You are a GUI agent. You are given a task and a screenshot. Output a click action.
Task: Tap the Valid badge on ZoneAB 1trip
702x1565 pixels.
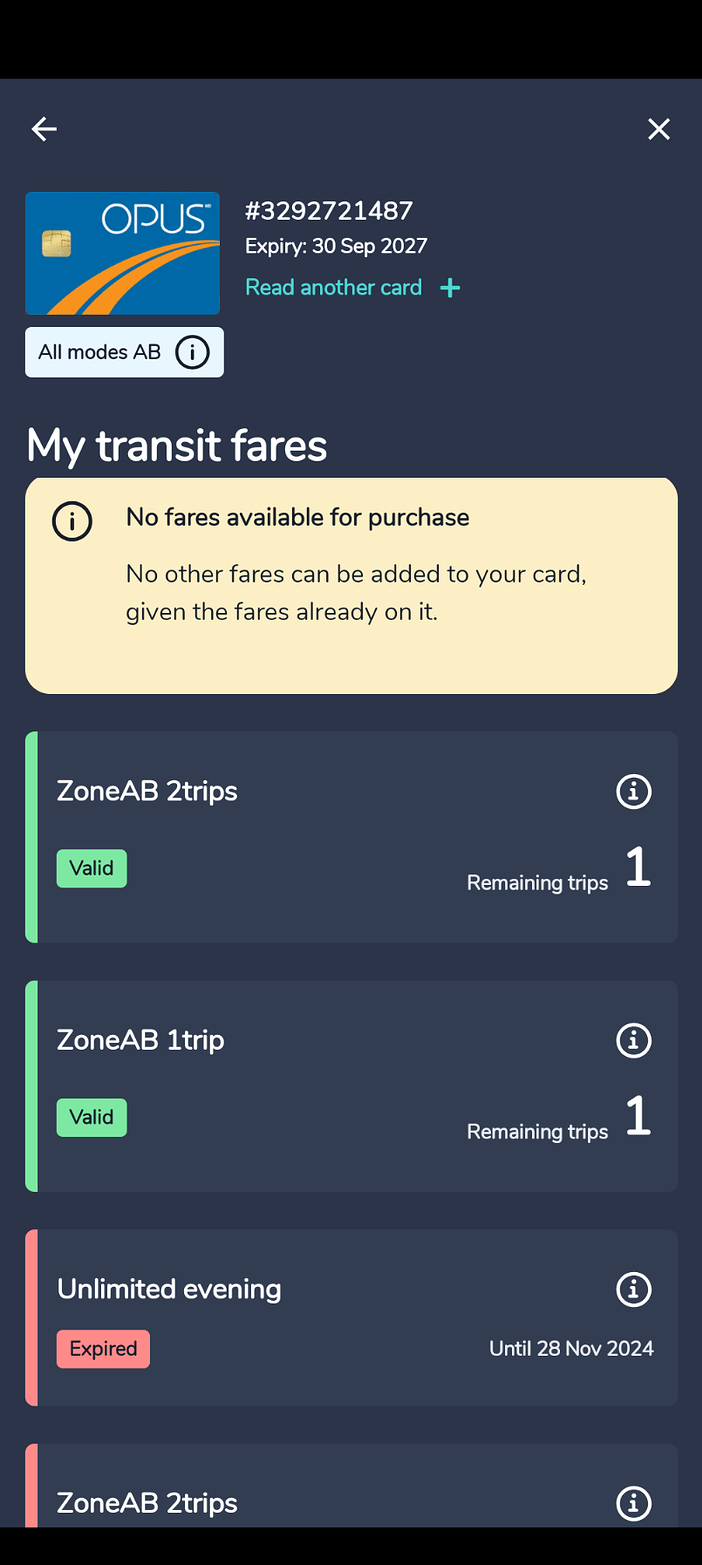(x=92, y=1117)
